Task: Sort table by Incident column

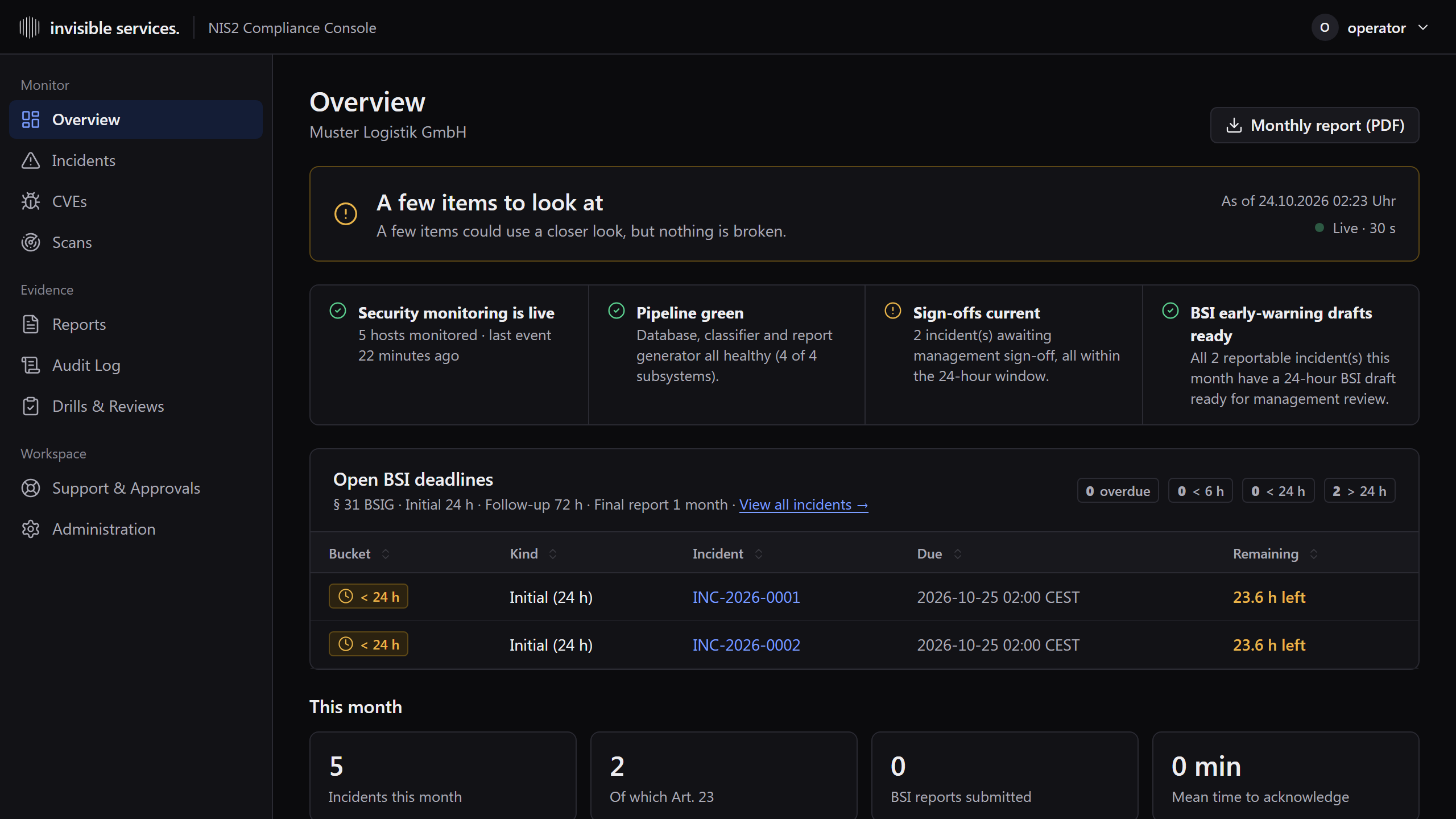Action: pos(728,553)
